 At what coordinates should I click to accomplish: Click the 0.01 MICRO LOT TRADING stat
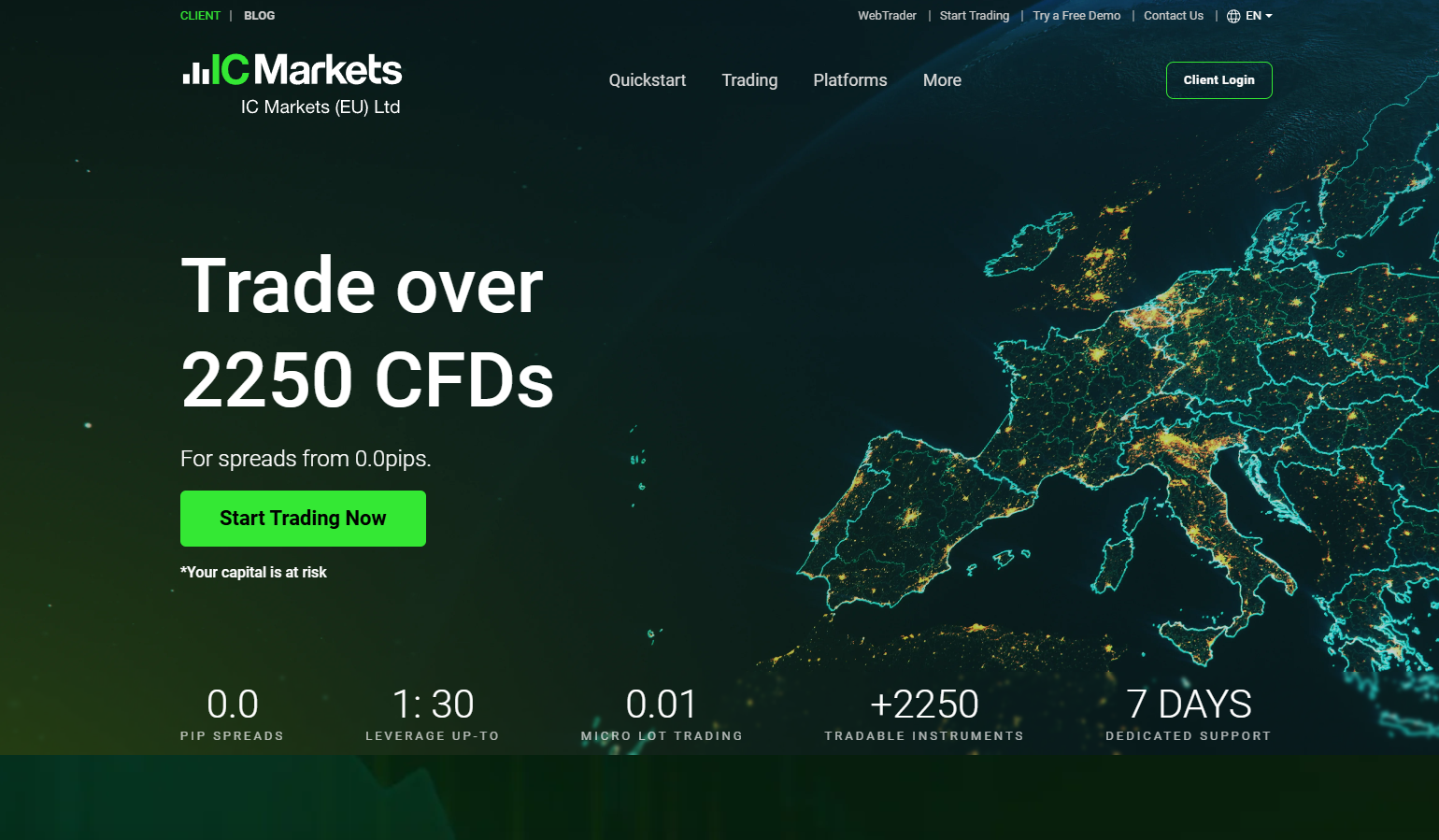coord(662,715)
